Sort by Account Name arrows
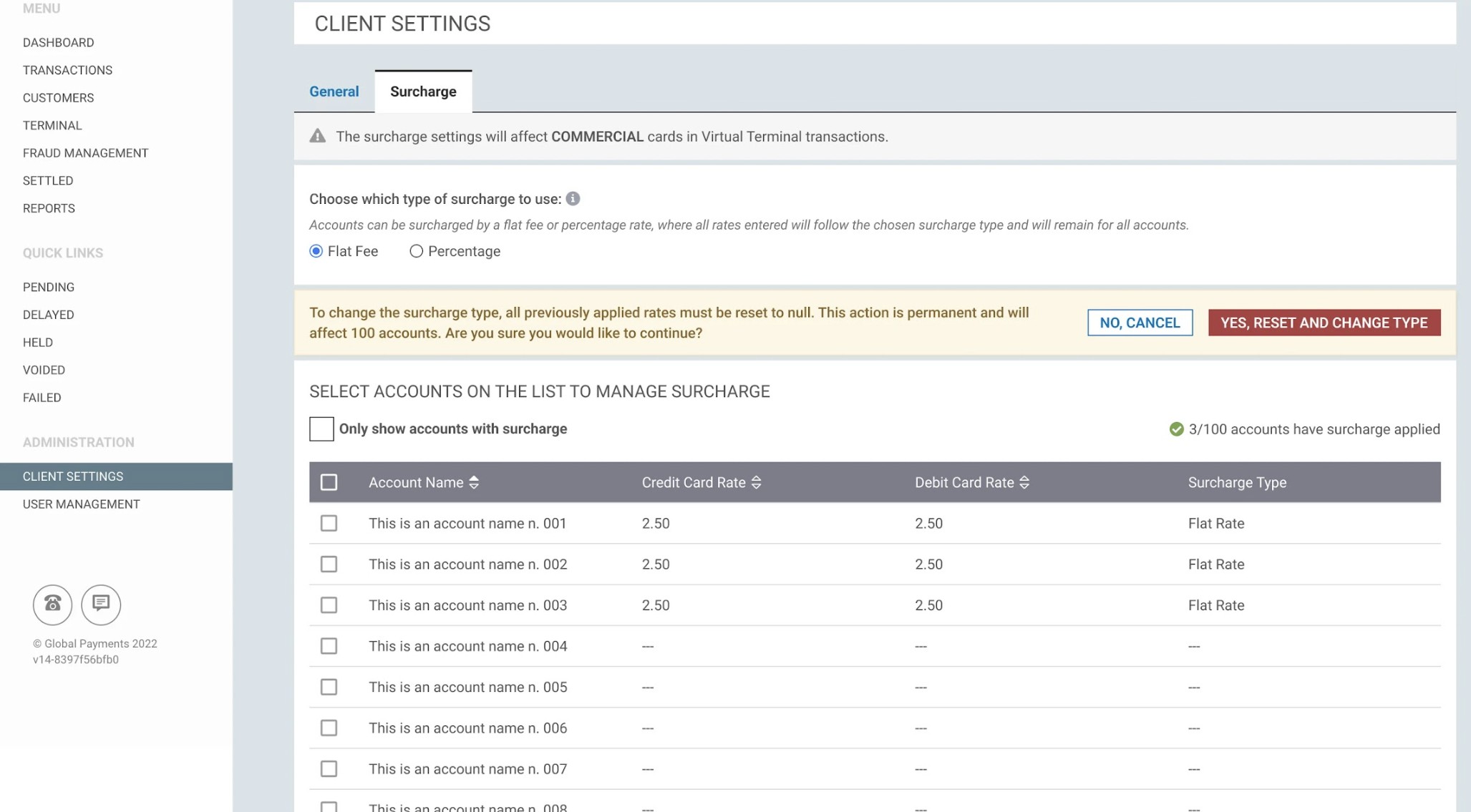This screenshot has width=1471, height=812. tap(474, 483)
